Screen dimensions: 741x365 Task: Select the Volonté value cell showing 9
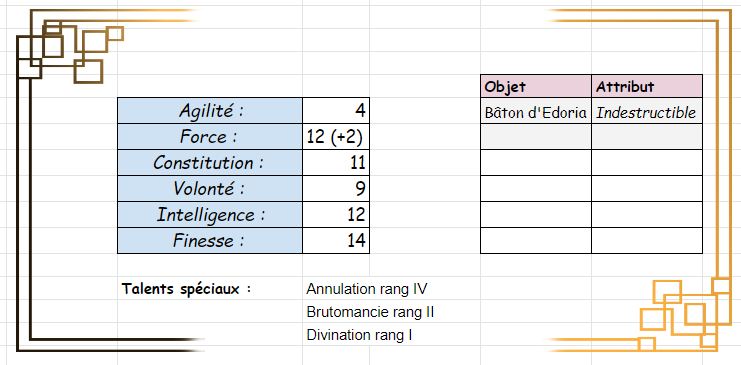coord(336,189)
